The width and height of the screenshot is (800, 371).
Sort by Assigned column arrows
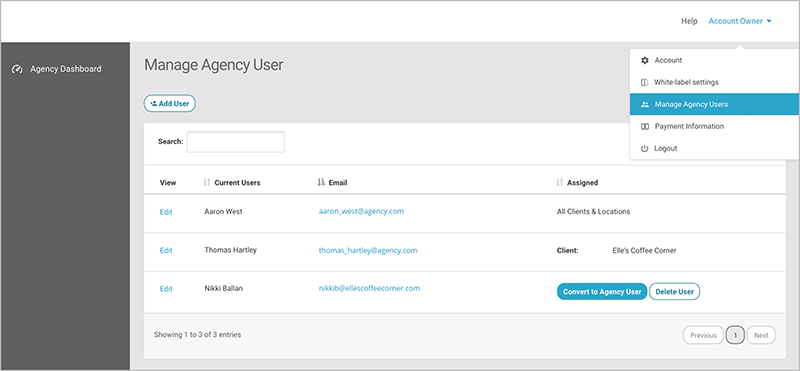[x=560, y=182]
